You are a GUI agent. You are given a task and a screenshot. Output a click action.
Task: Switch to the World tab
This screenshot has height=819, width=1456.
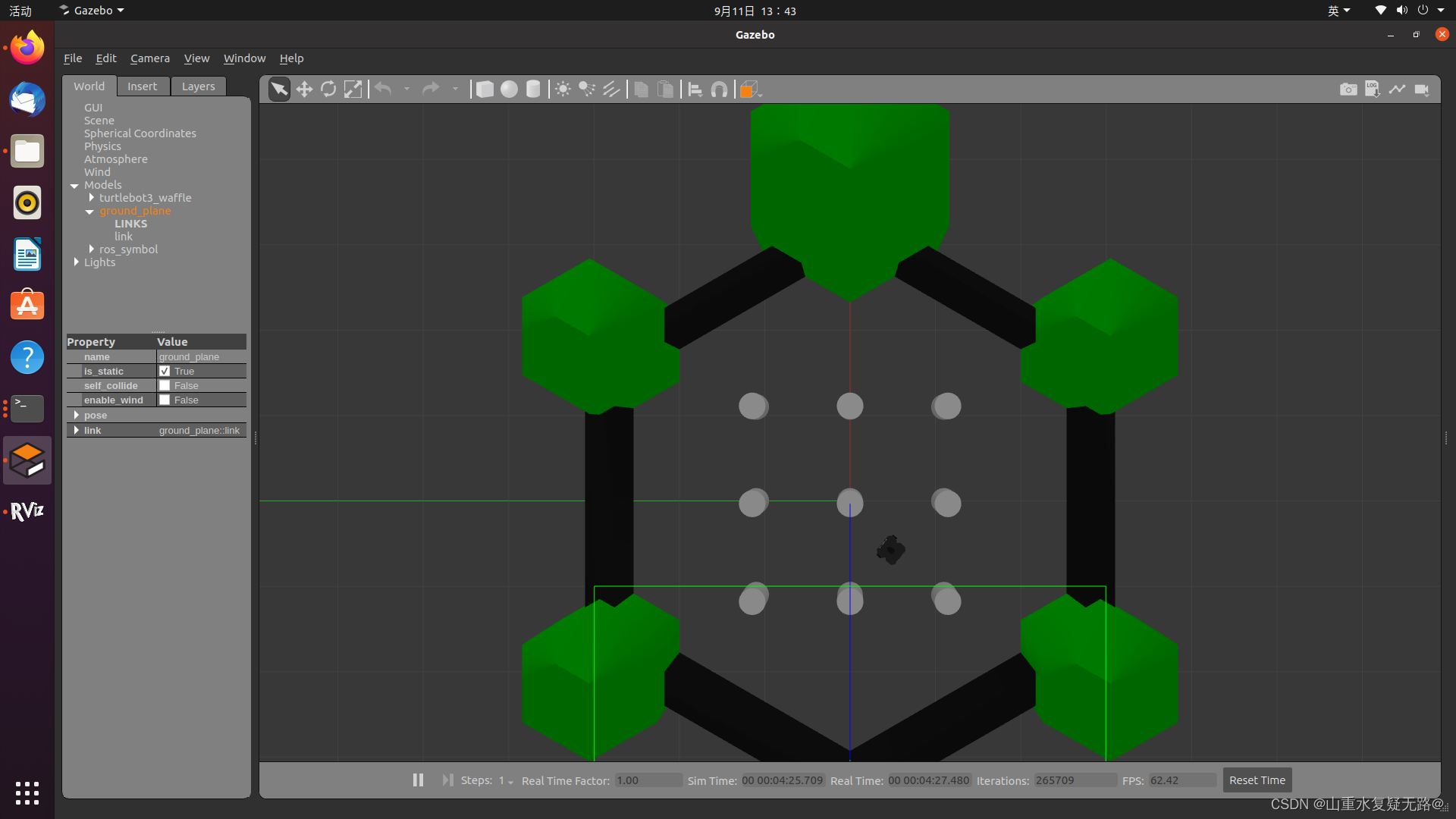tap(89, 86)
